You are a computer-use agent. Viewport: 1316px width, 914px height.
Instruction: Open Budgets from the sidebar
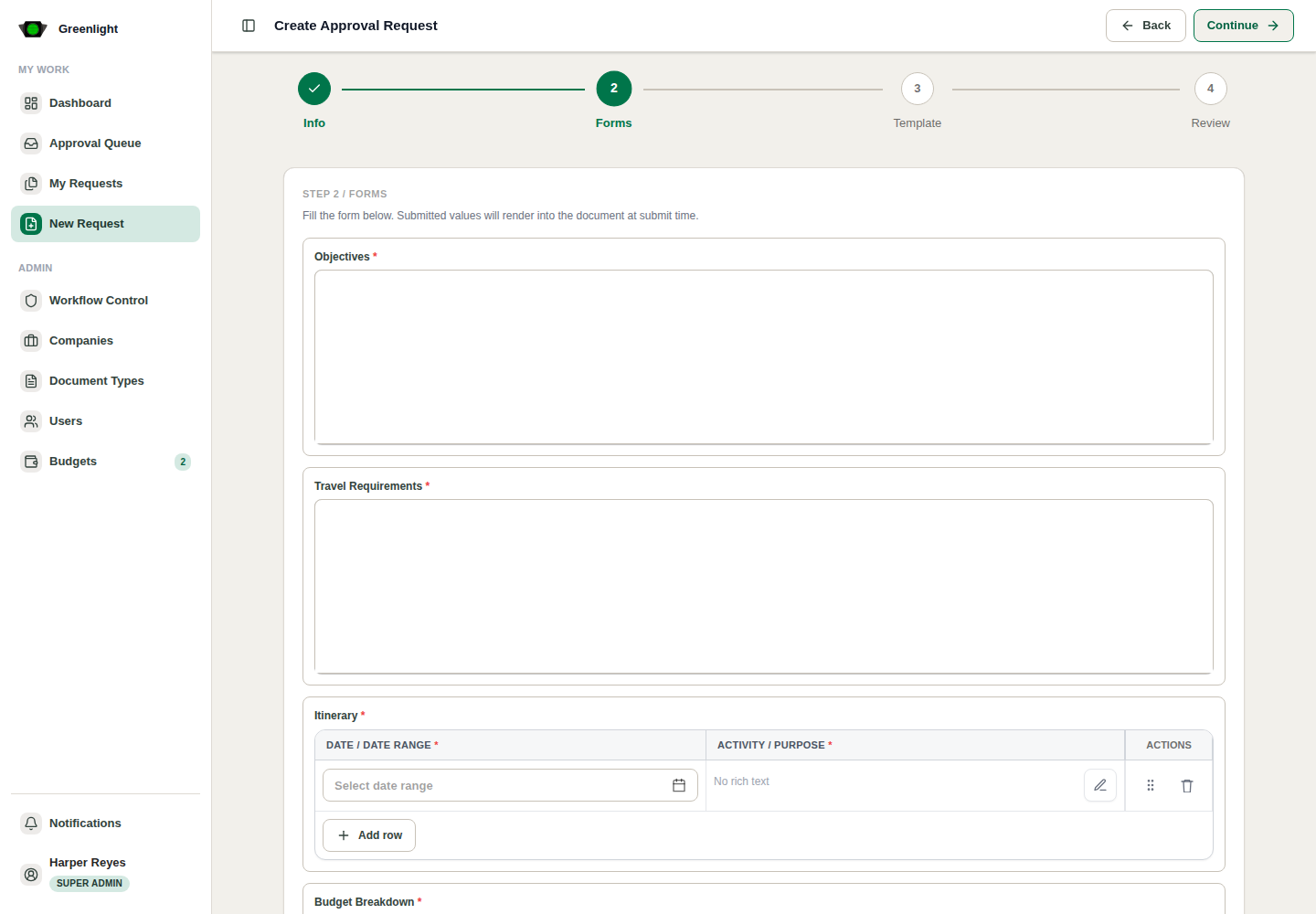click(x=105, y=462)
